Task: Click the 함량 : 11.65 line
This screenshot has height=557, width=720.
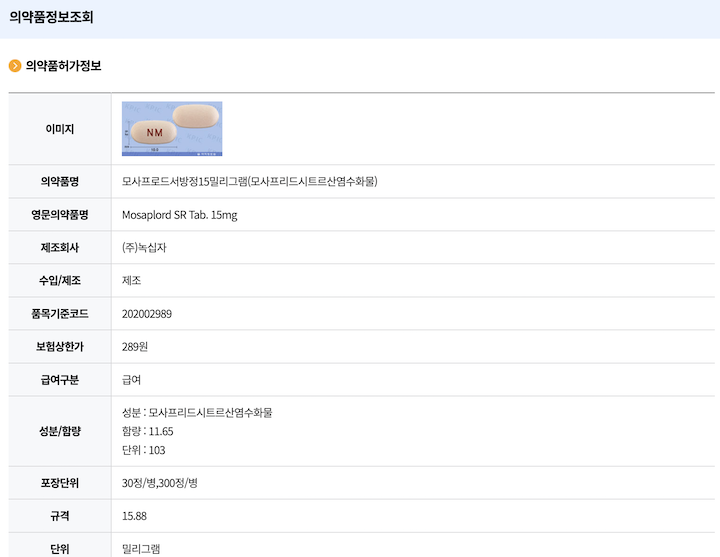Action: click(x=148, y=431)
